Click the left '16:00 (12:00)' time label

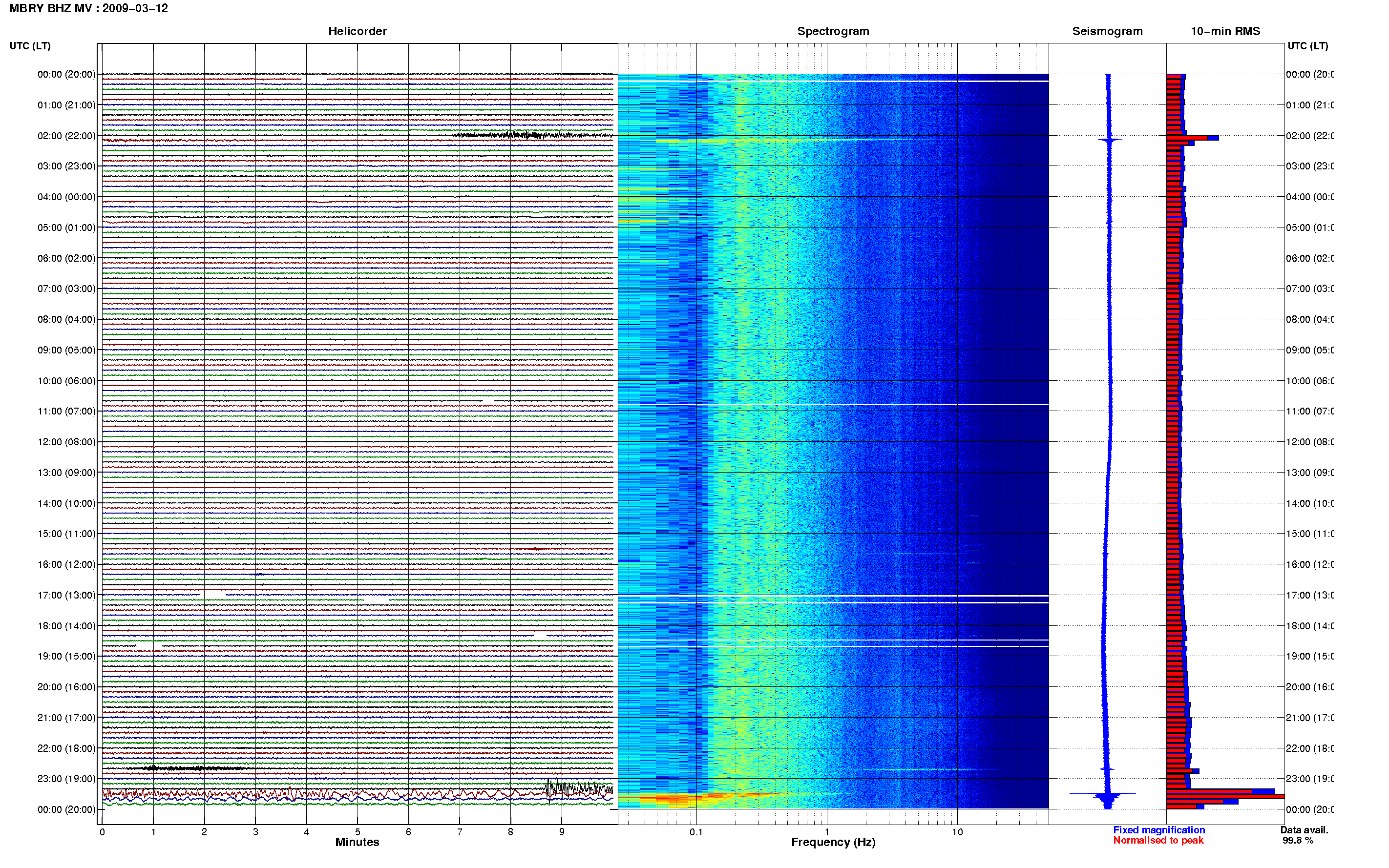coord(66,564)
